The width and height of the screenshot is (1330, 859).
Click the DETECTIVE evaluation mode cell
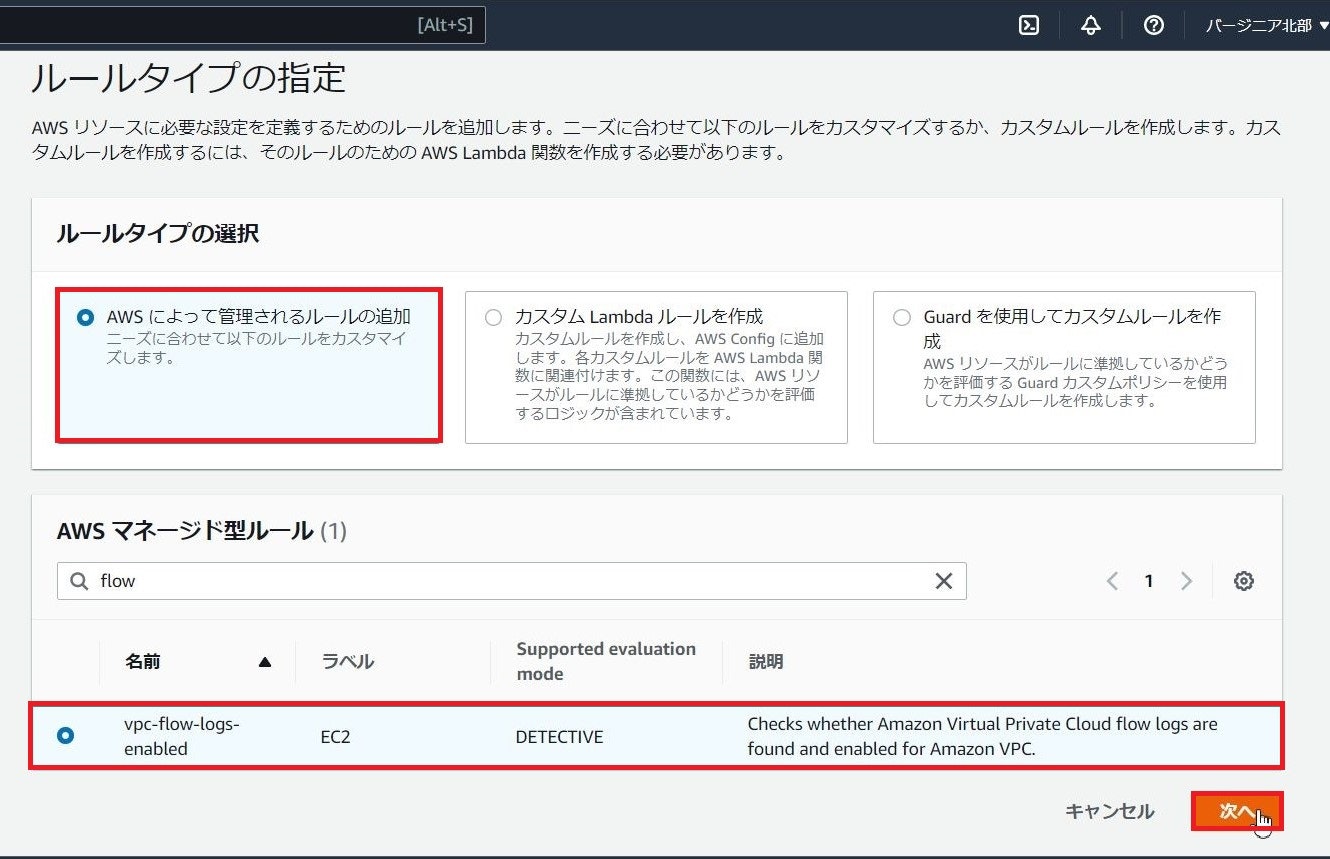pos(559,737)
